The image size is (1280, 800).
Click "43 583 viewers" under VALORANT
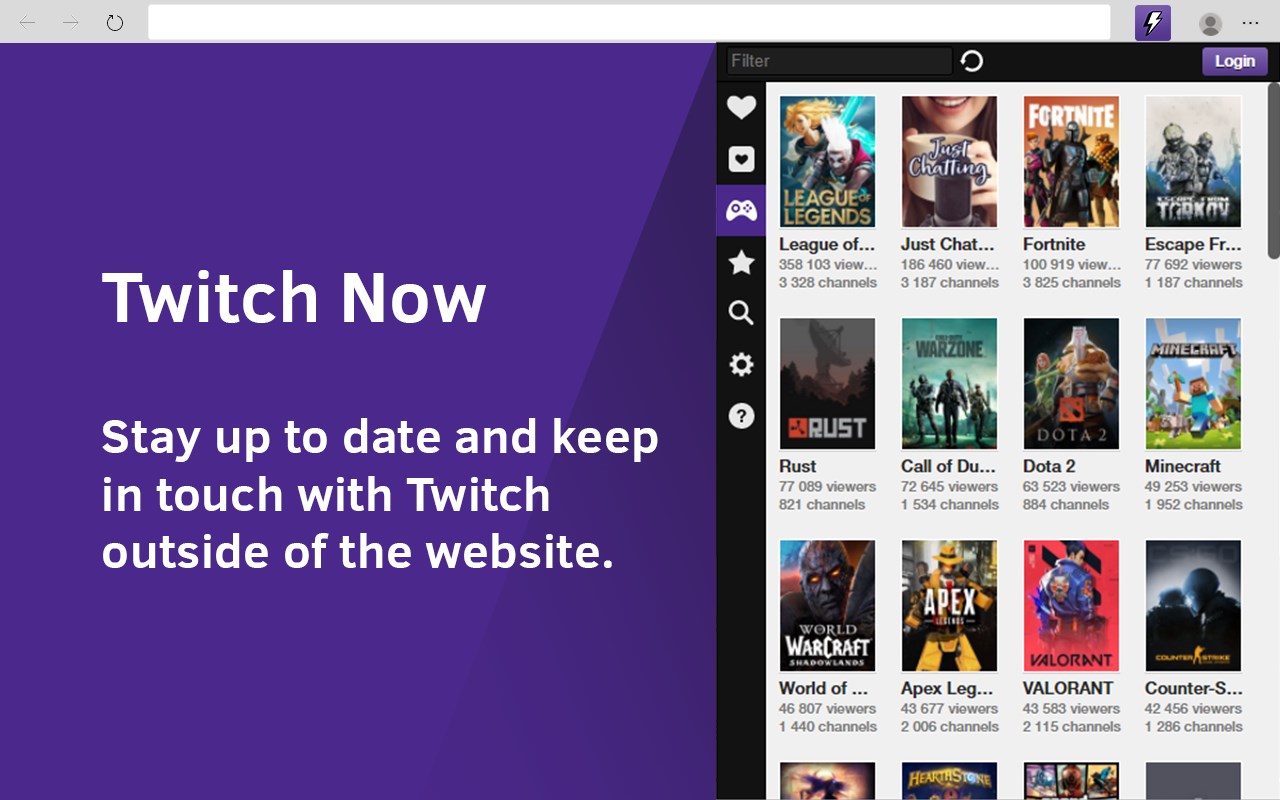click(1072, 709)
